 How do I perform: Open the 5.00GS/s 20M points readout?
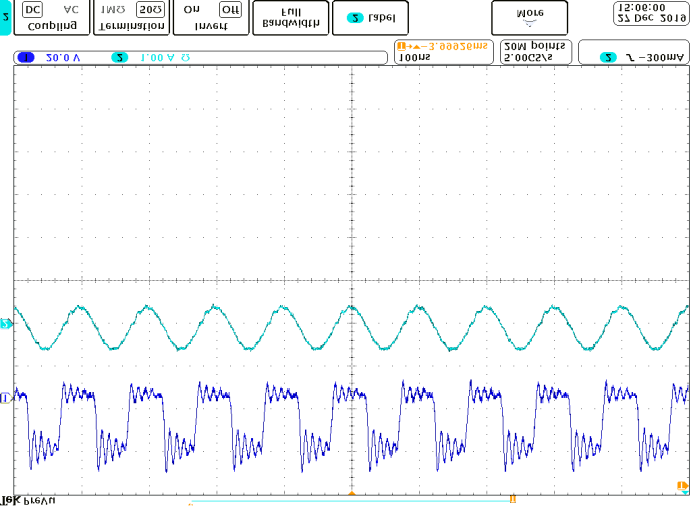pyautogui.click(x=533, y=52)
